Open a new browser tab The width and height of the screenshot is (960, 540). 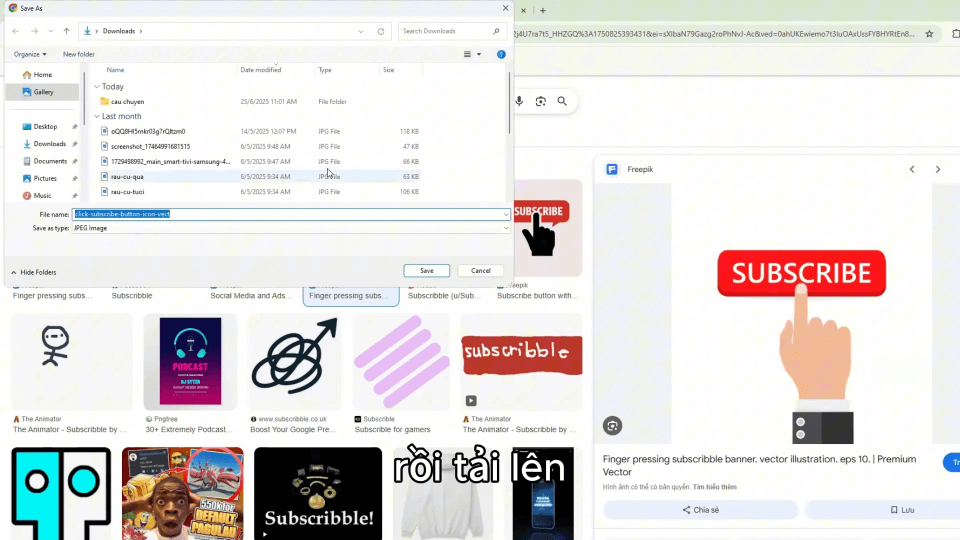click(x=543, y=10)
